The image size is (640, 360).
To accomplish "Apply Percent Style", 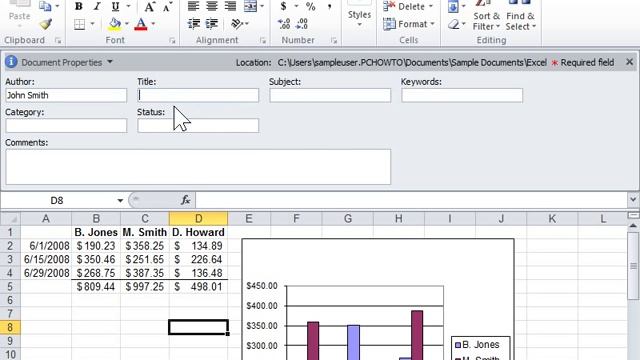I will tap(311, 6).
